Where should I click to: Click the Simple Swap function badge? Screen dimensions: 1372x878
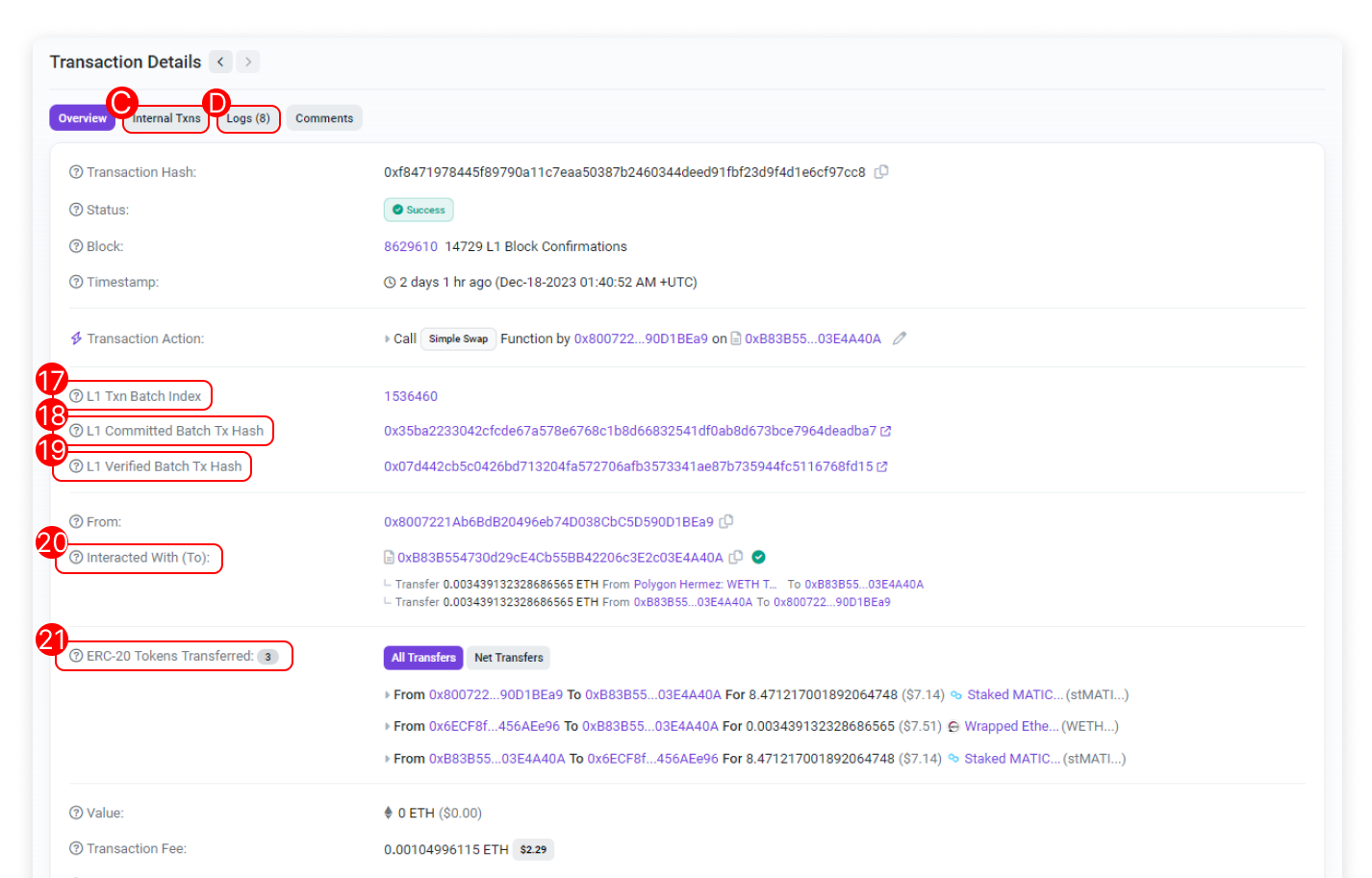(458, 339)
